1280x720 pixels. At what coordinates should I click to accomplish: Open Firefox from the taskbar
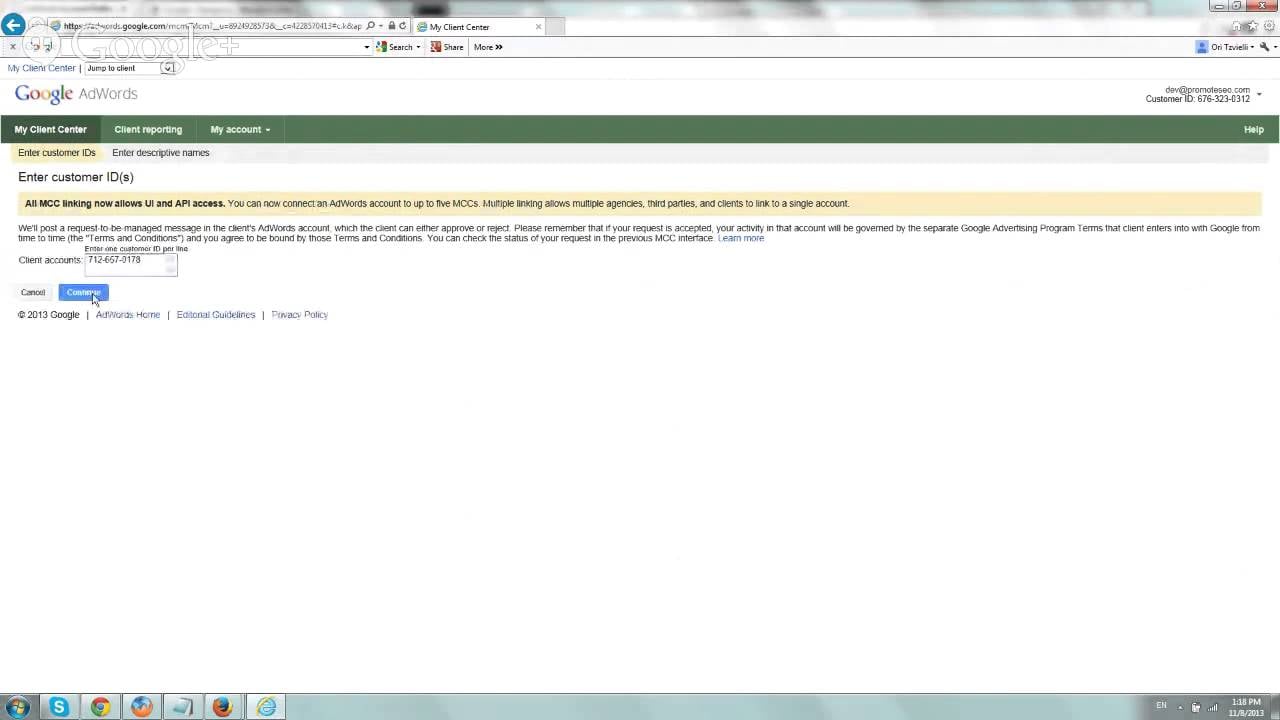point(223,707)
